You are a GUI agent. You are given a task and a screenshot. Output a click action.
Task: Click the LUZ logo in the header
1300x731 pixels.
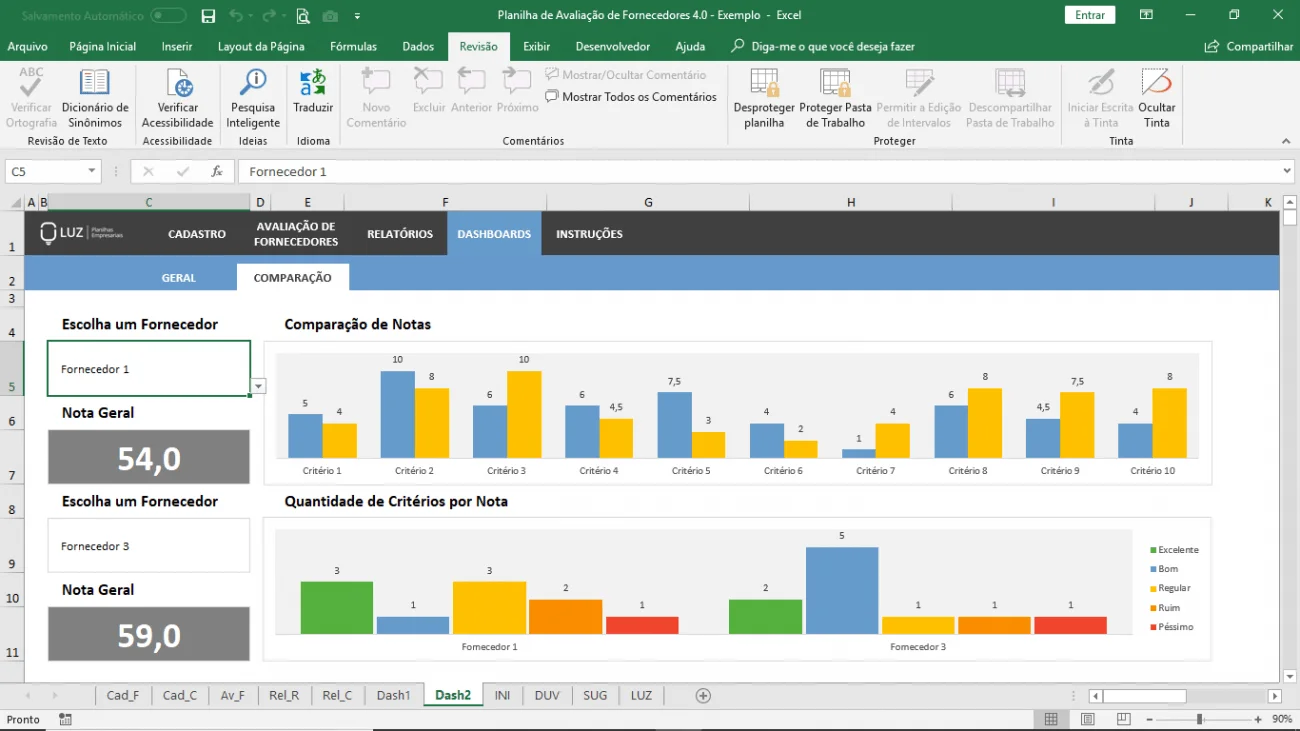[82, 233]
